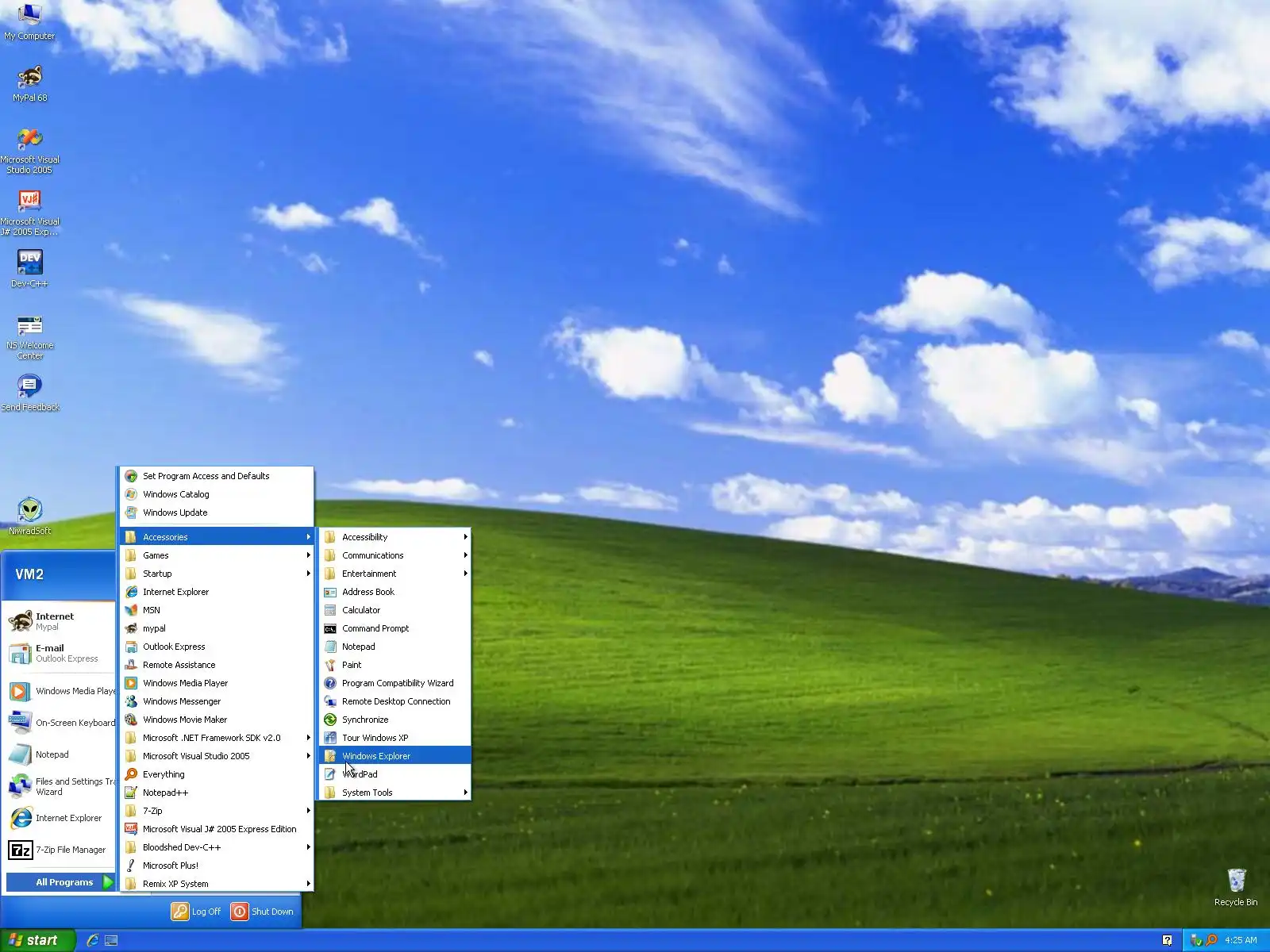Select the highlighted Accessories menu entry

coord(216,537)
